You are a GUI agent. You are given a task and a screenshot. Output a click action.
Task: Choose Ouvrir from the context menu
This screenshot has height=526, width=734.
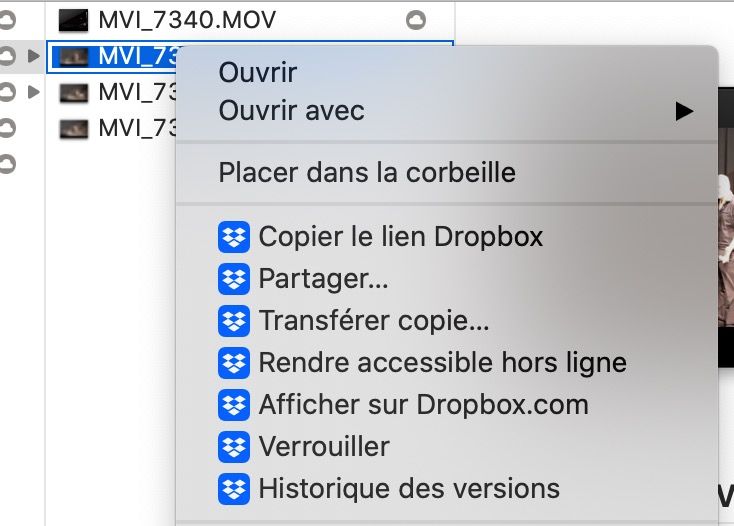[x=258, y=72]
